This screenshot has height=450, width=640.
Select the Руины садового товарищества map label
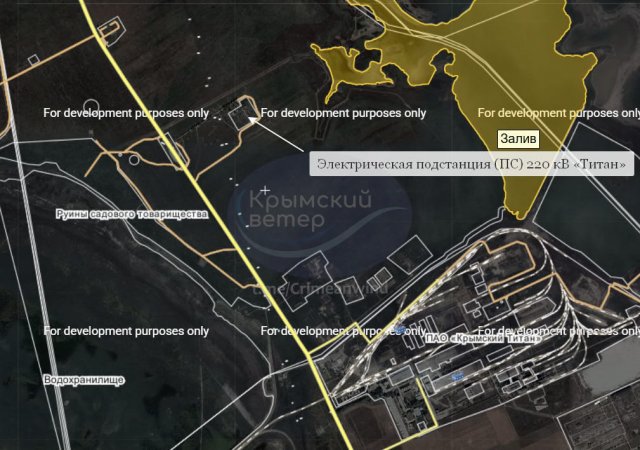pyautogui.click(x=131, y=215)
